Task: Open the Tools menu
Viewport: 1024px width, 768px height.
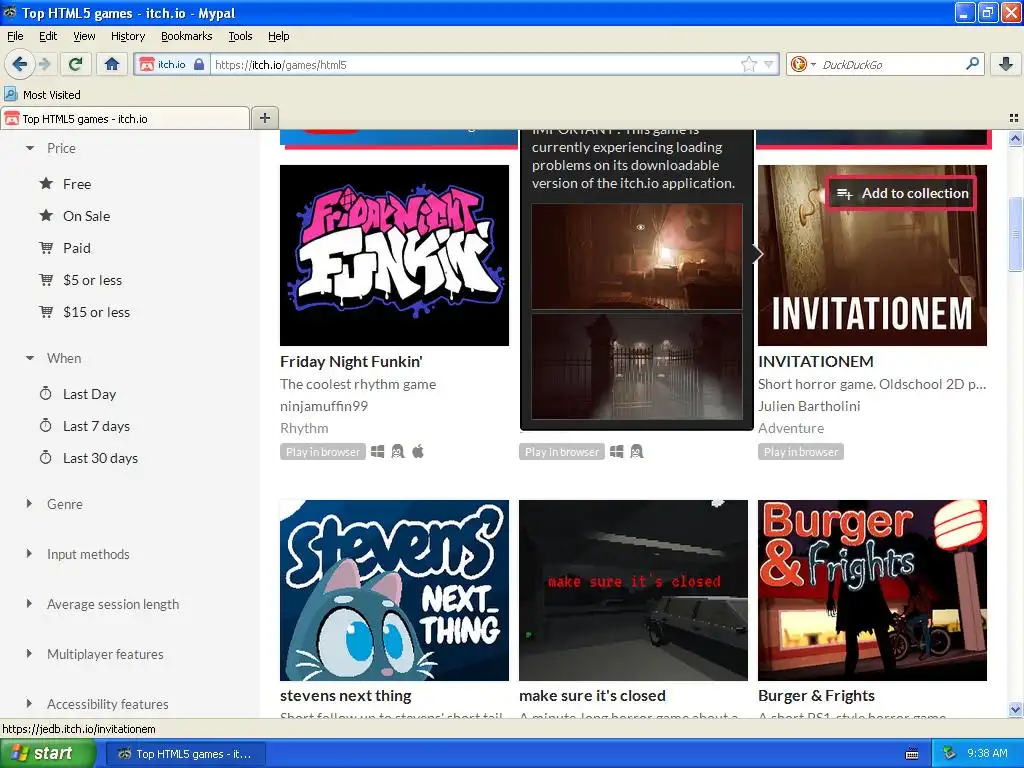Action: pos(240,36)
